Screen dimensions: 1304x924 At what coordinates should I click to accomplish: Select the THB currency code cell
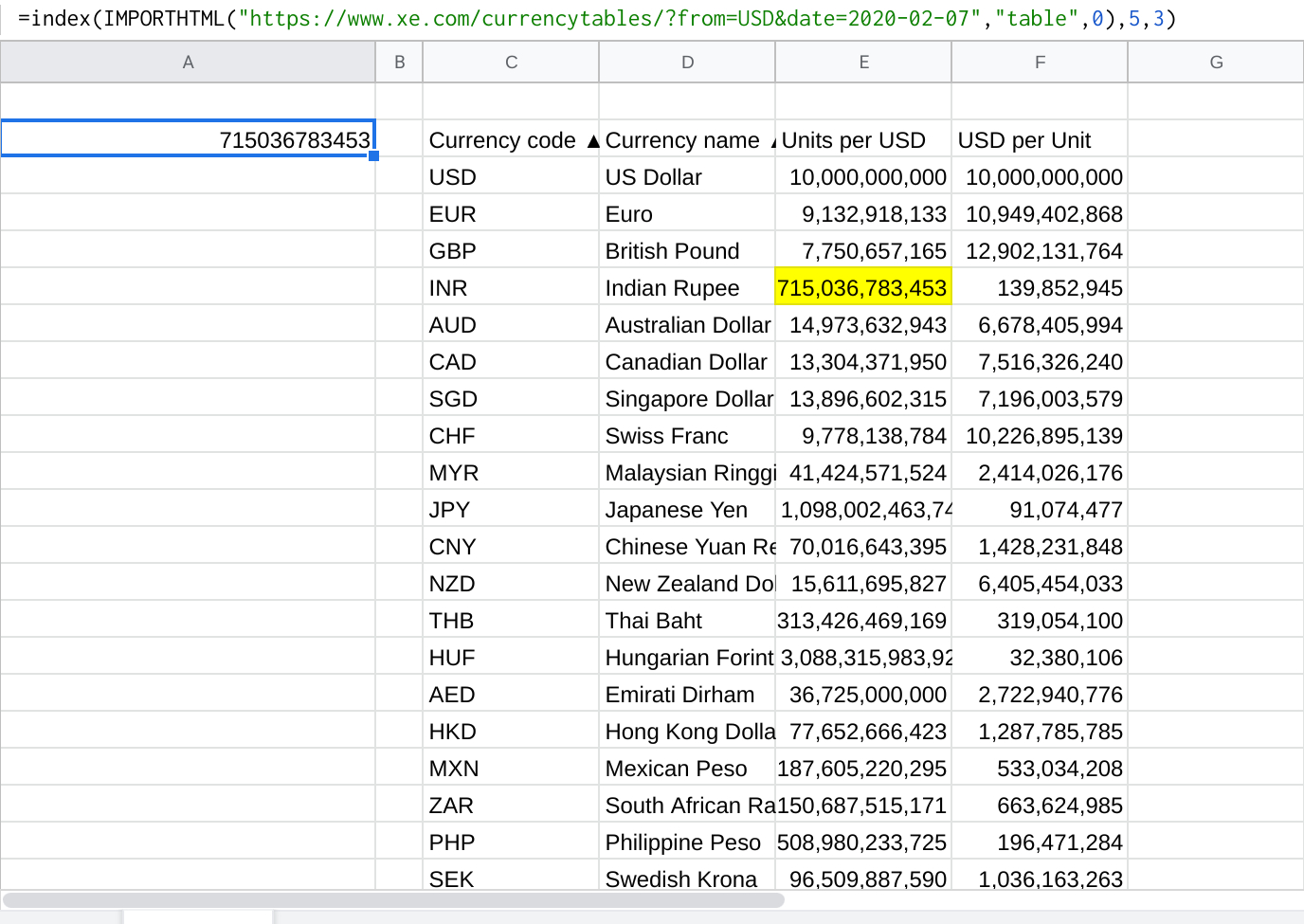tap(511, 619)
